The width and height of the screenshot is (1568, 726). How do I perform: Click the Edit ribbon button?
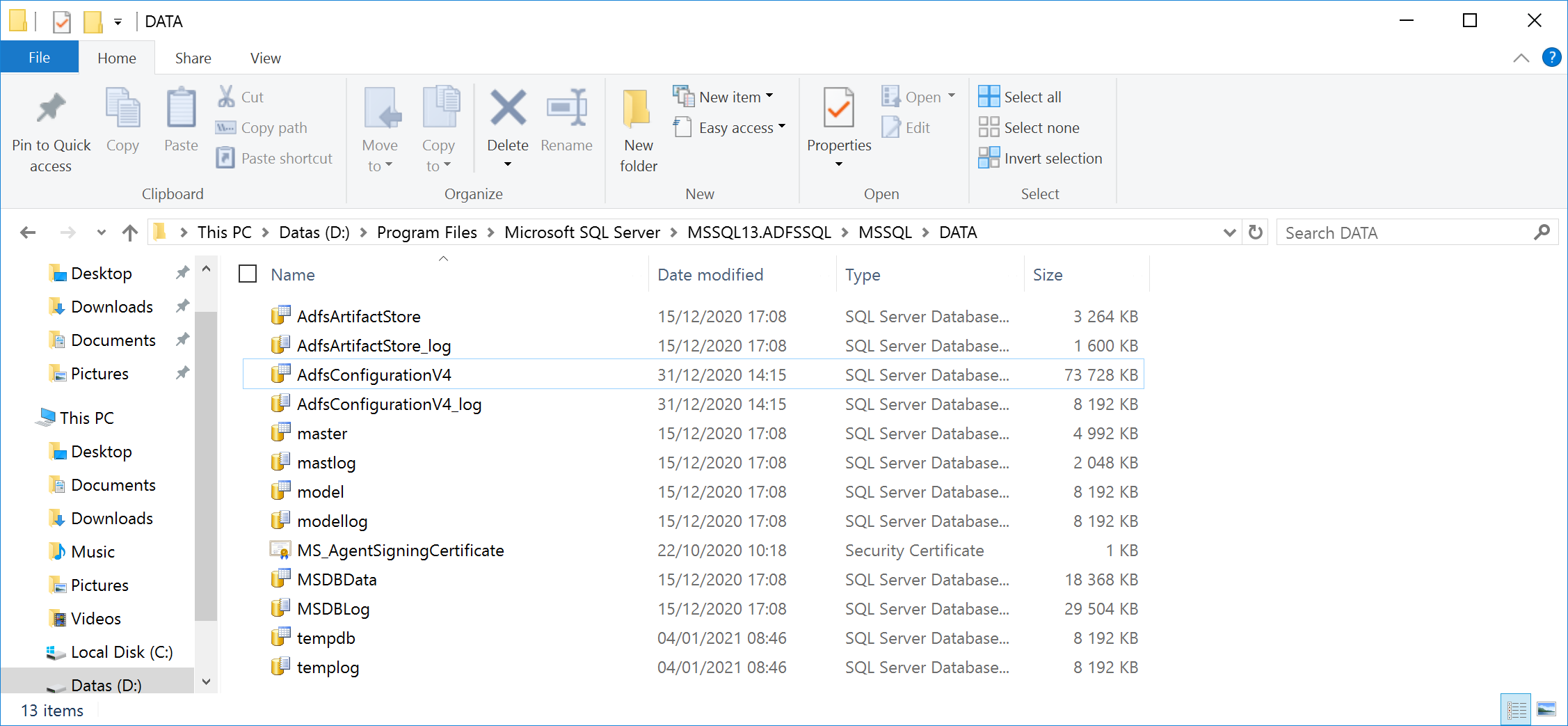906,127
